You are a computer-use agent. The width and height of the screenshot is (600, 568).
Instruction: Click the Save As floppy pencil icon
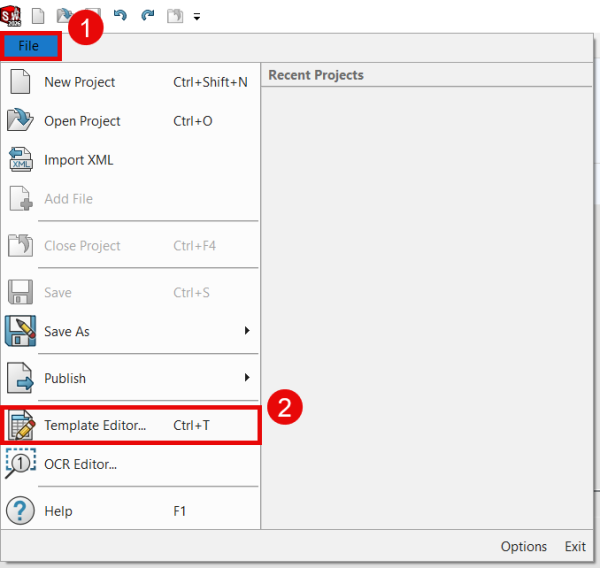(21, 331)
